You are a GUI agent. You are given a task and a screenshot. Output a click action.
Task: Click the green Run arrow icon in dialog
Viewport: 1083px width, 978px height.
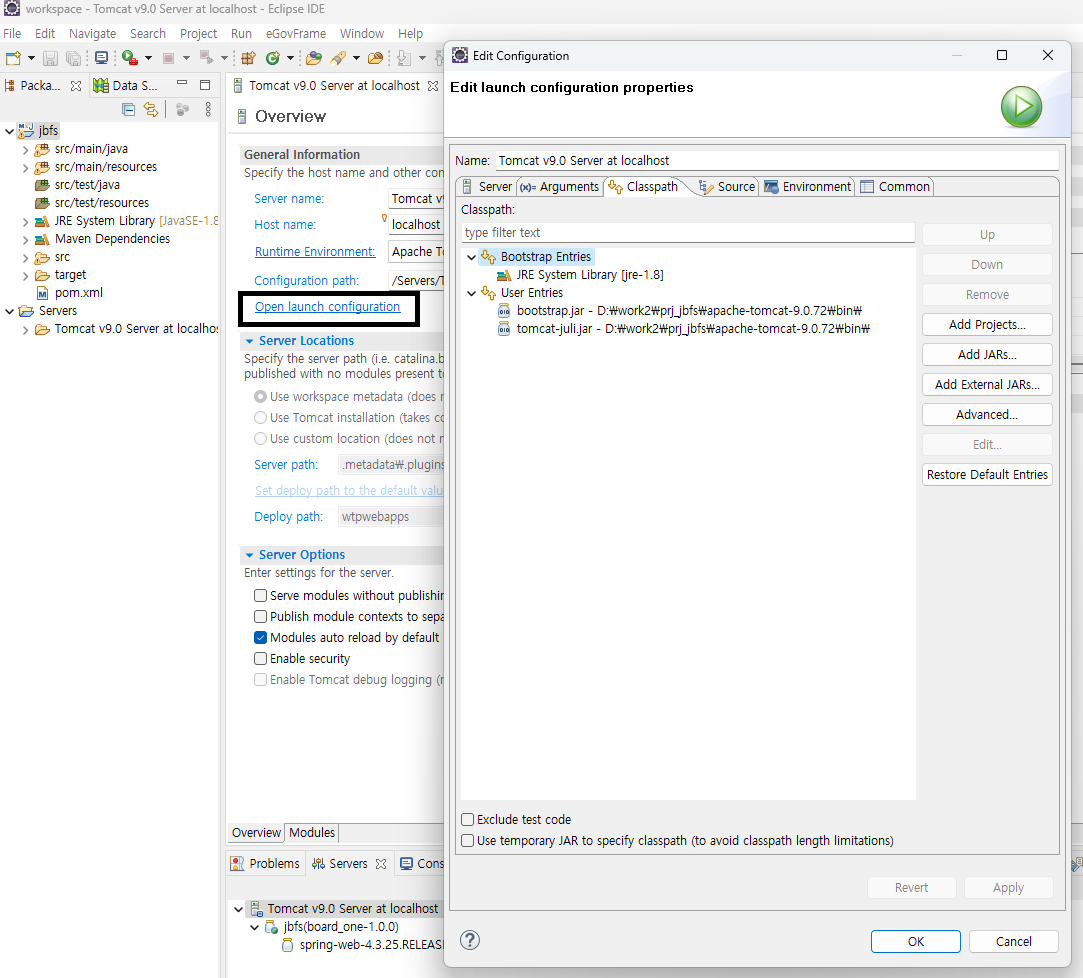point(1021,107)
